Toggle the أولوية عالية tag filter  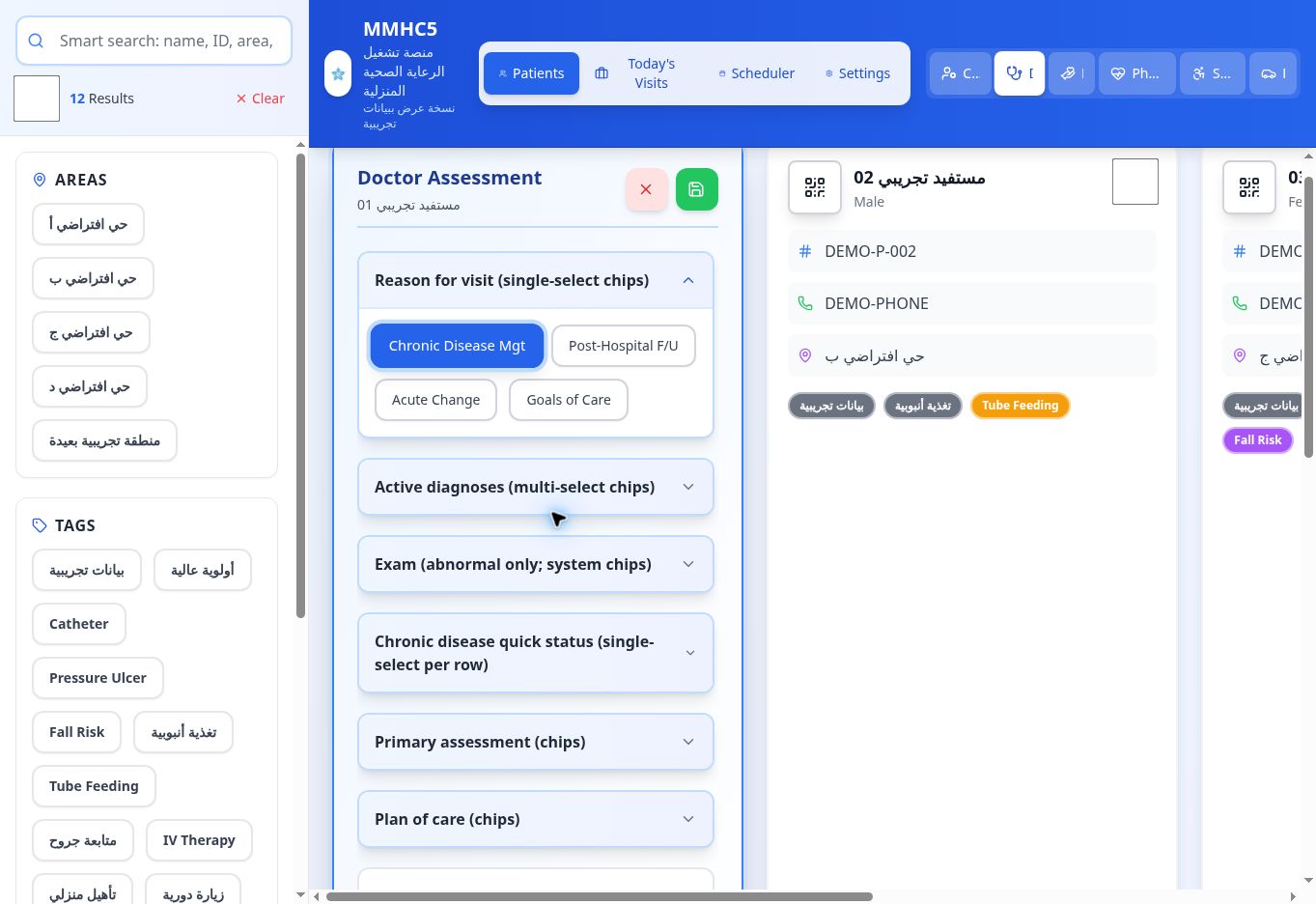click(x=203, y=570)
